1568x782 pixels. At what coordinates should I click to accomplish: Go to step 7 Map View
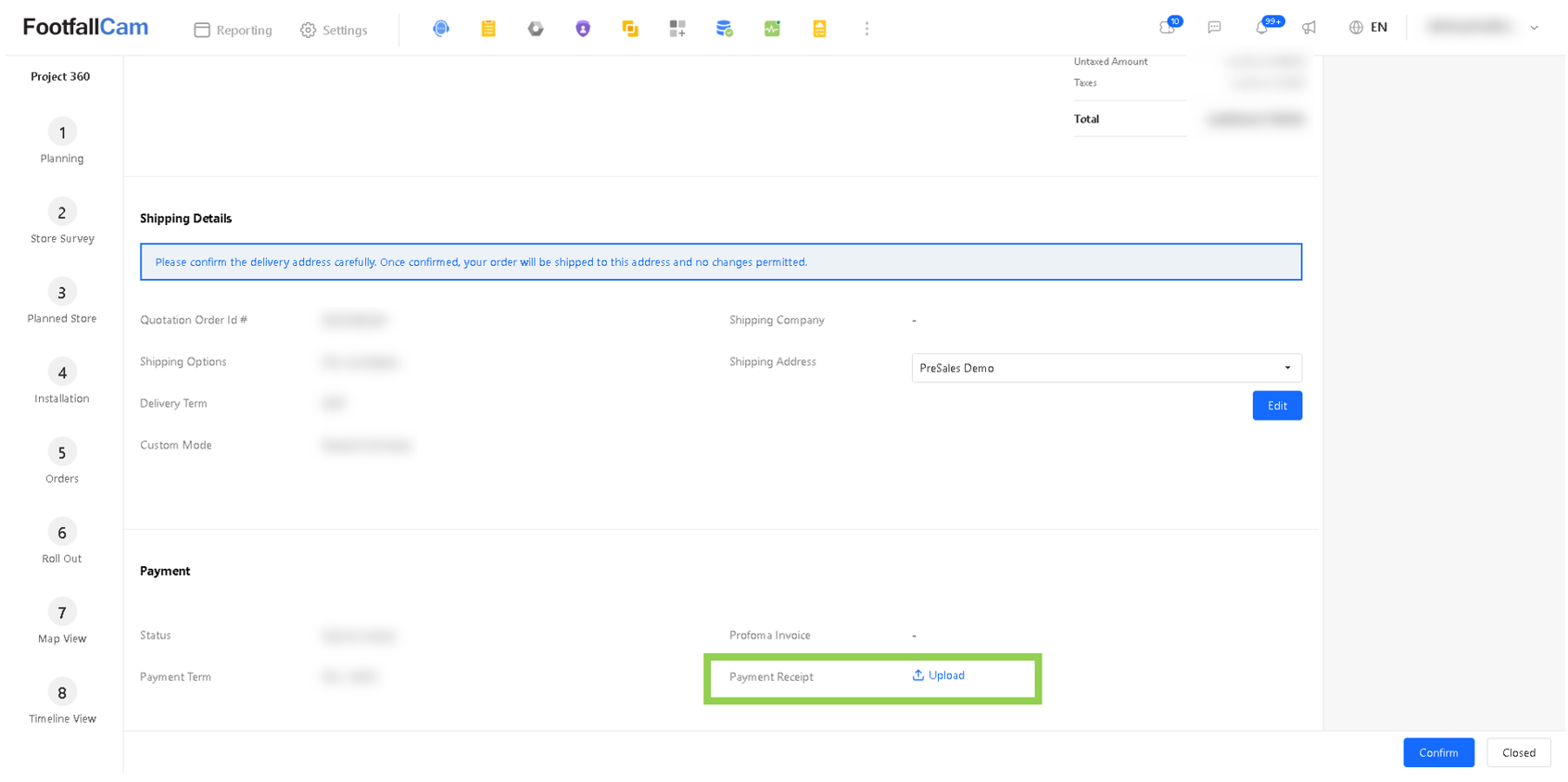(x=62, y=622)
